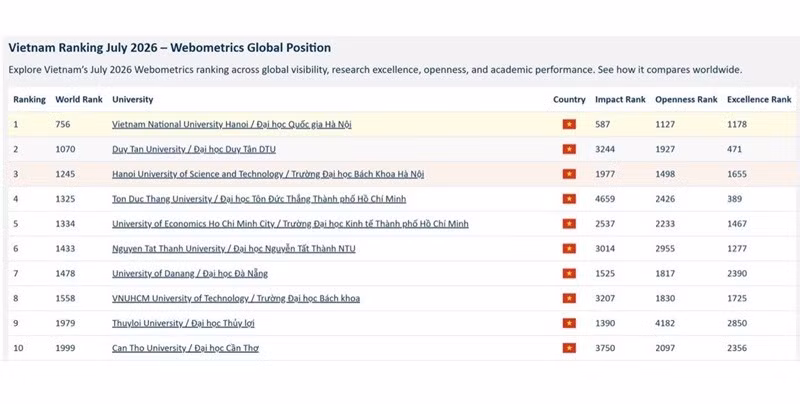Viewport: 800px width, 404px height.
Task: Open Ton Duc Thang University link
Action: [259, 199]
